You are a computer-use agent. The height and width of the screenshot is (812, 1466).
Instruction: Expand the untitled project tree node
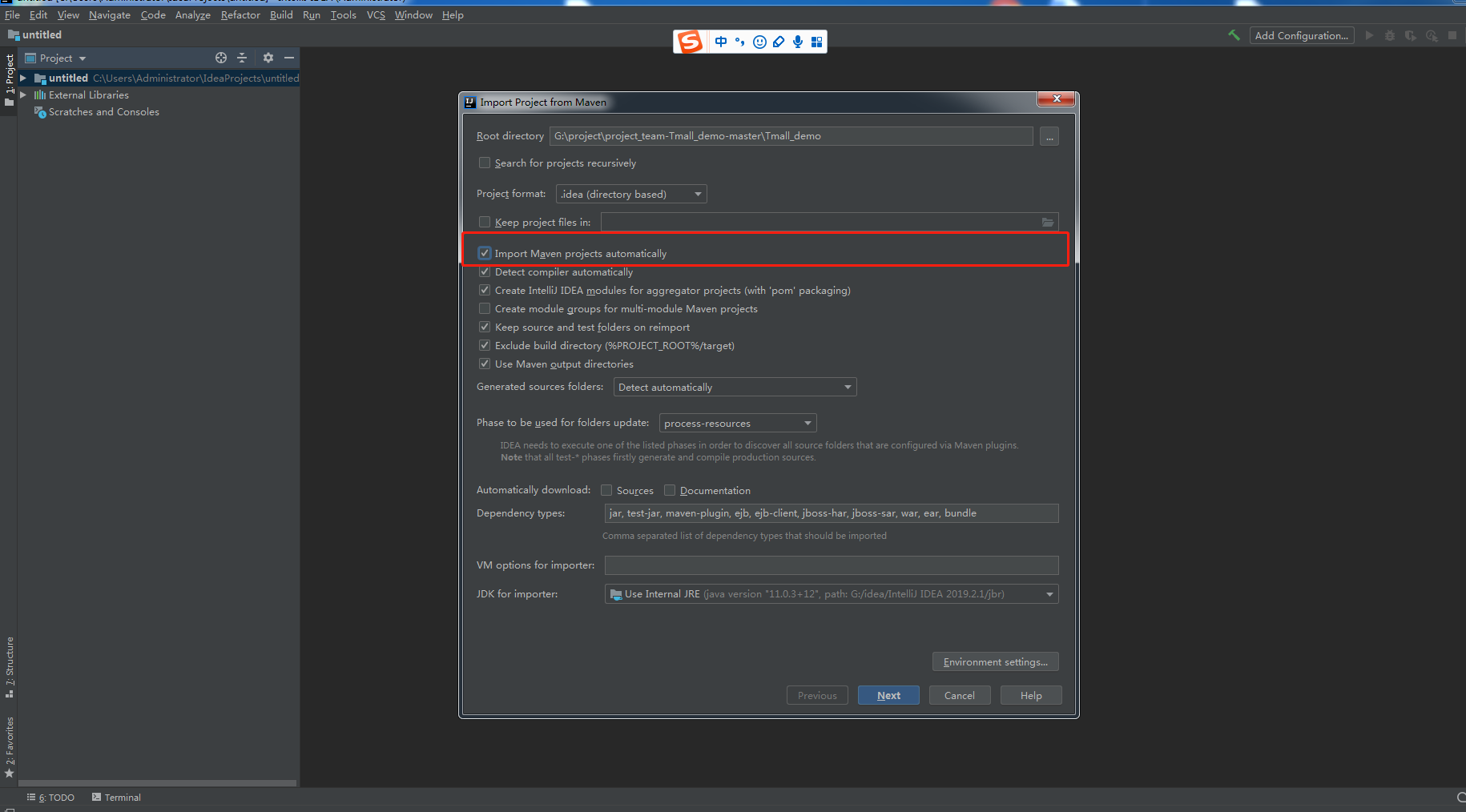[23, 78]
